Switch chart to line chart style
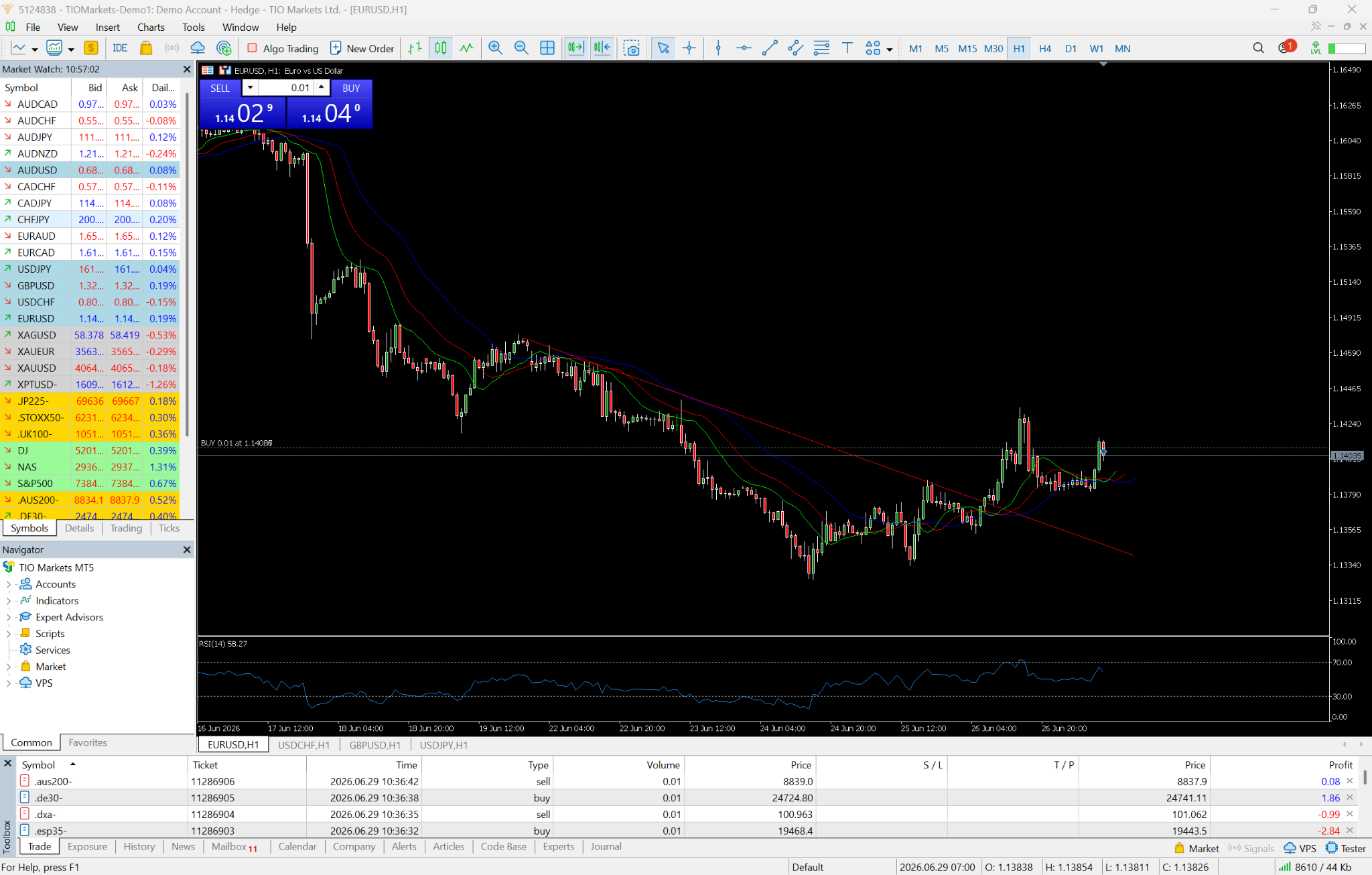Screen dimensions: 1372x875 (466, 48)
